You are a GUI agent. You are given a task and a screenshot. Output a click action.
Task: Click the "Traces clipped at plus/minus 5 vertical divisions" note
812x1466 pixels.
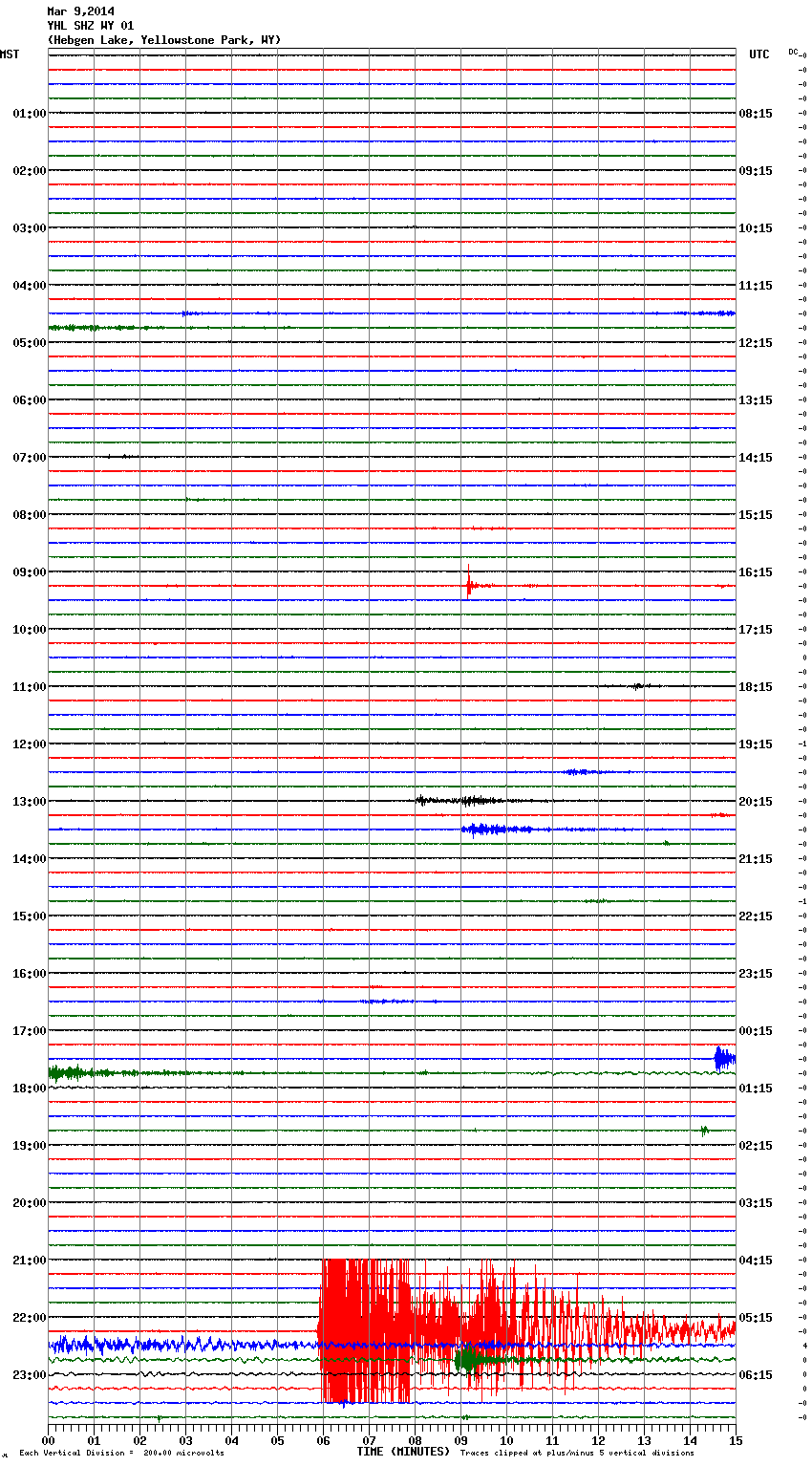(x=577, y=1454)
